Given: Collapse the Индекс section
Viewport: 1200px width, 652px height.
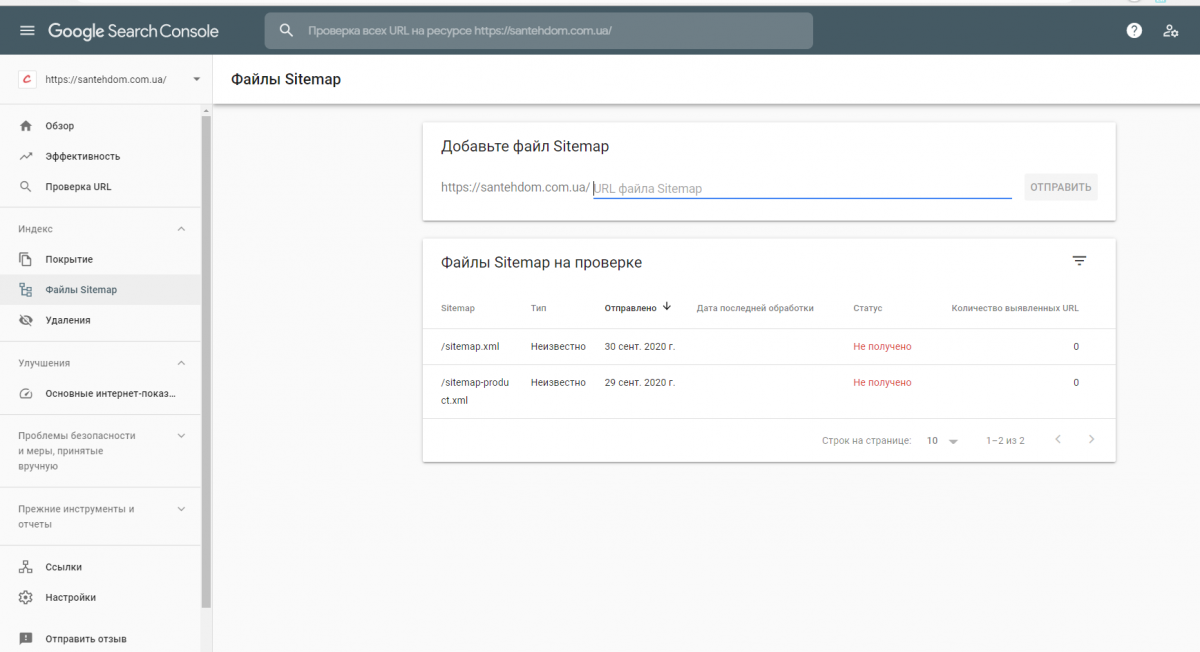Looking at the screenshot, I should coord(181,229).
